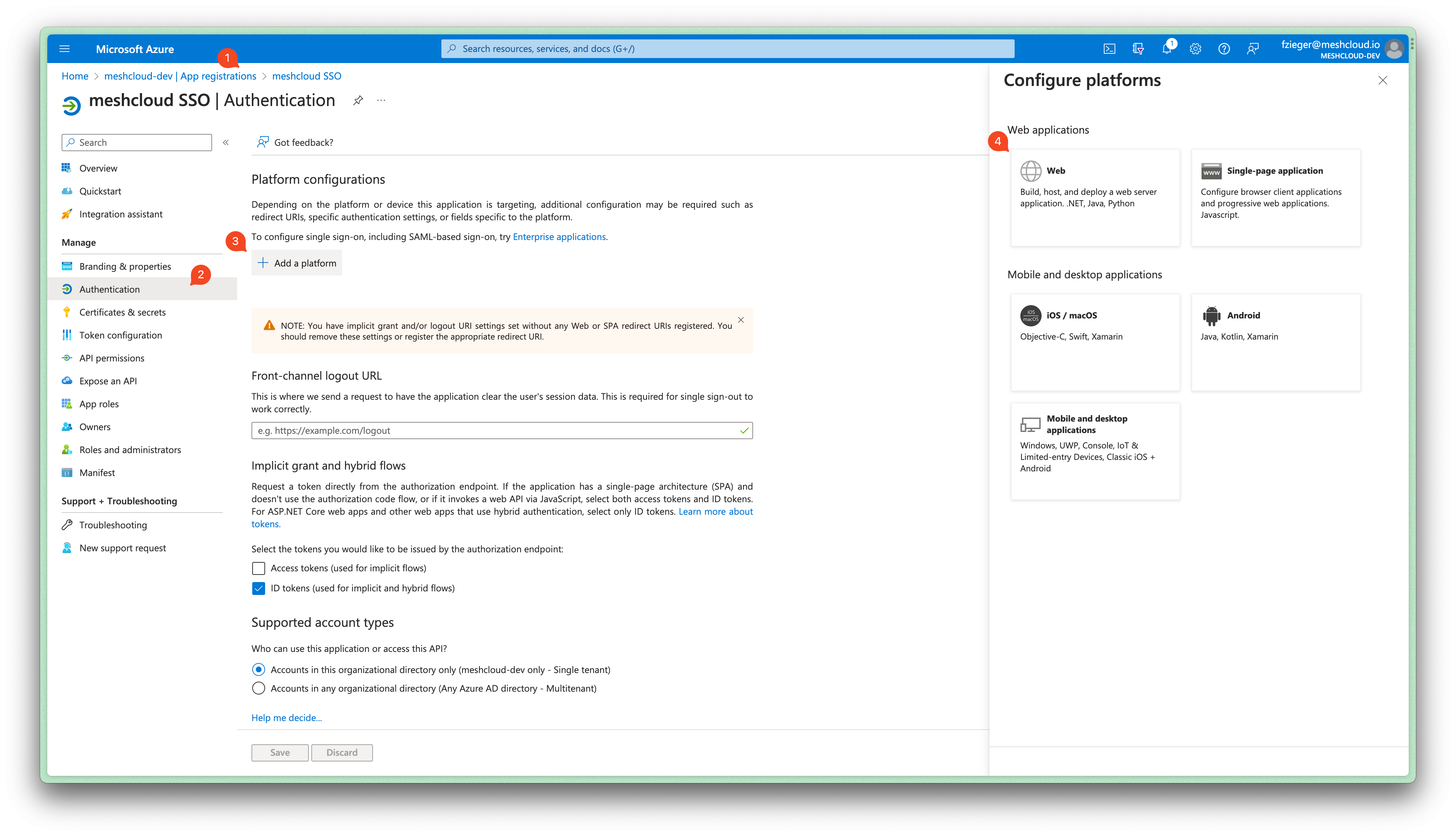Select API permissions
1456x836 pixels.
tap(112, 358)
